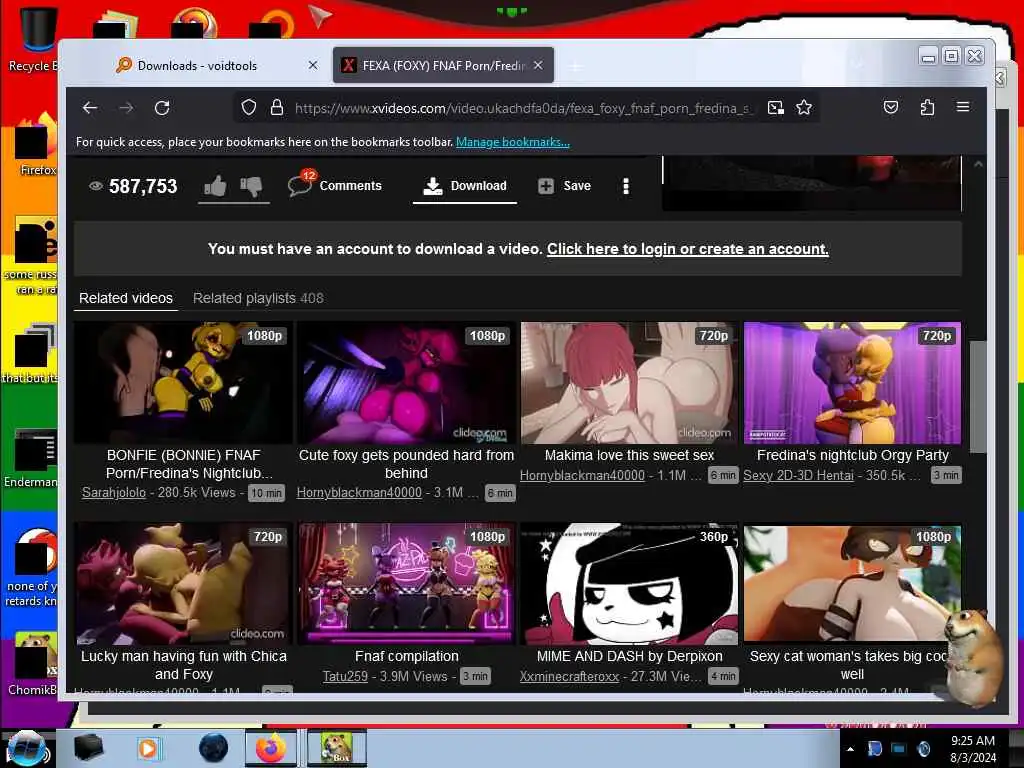Image resolution: width=1024 pixels, height=768 pixels.
Task: Click the ChomikBox hamster taskbar icon
Action: pyautogui.click(x=338, y=748)
